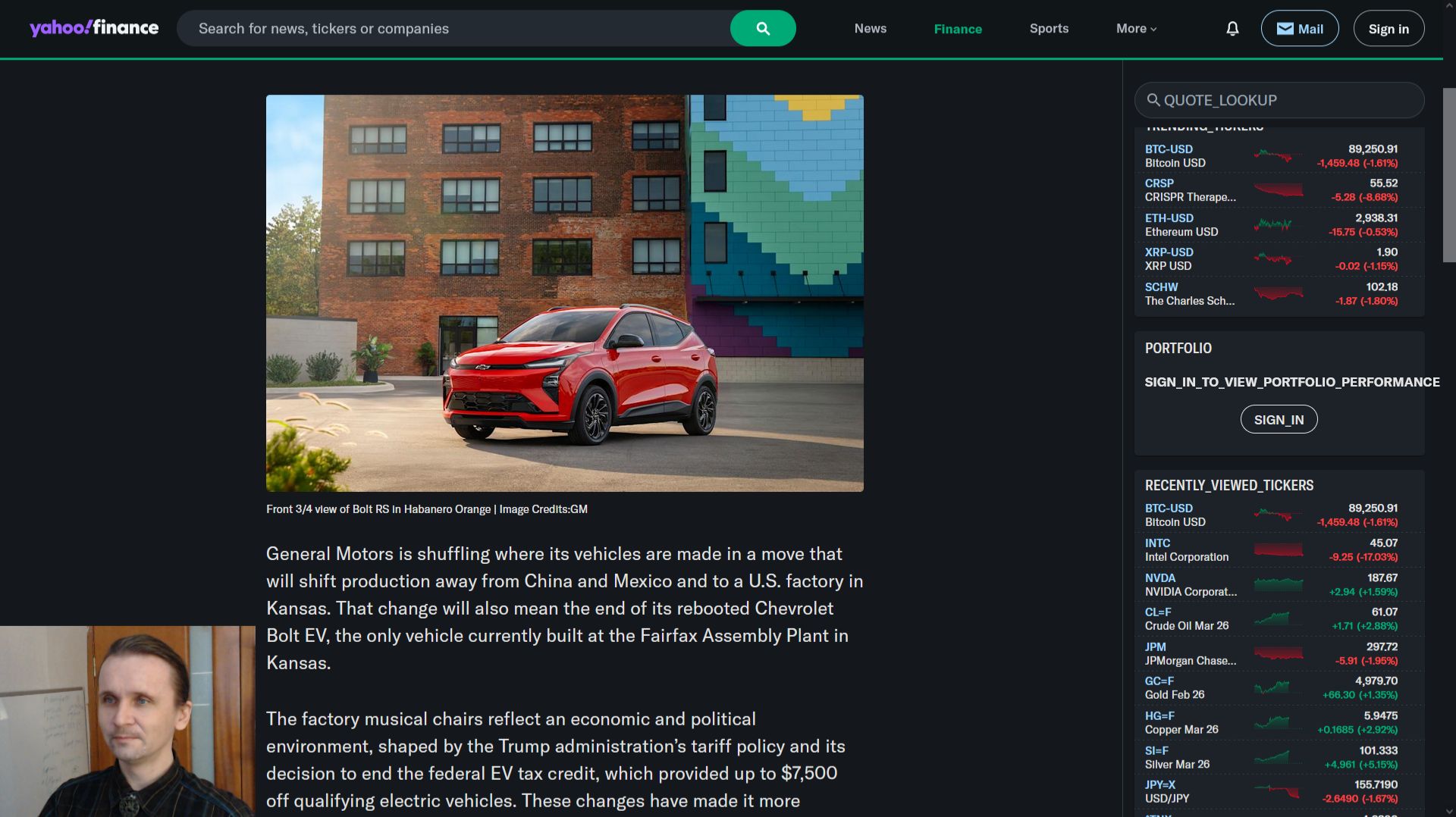This screenshot has height=817, width=1456.
Task: Click the Sign in button in header
Action: point(1389,28)
